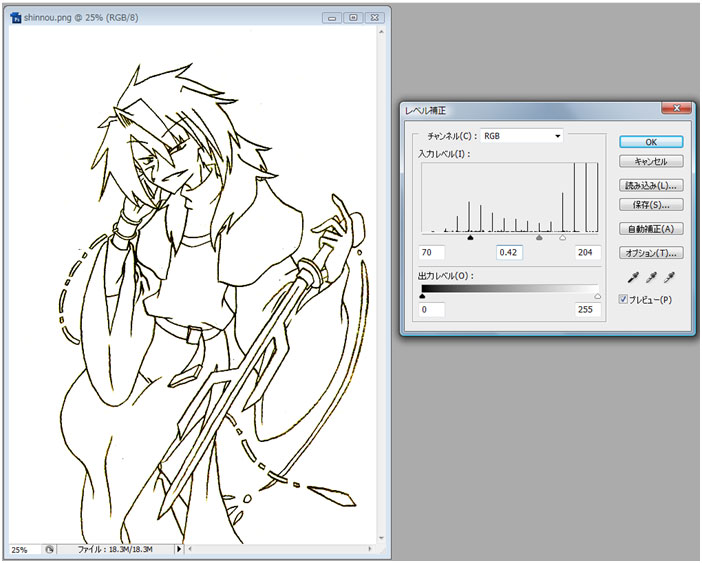The height and width of the screenshot is (563, 702).
Task: Click the 入力レベル(I) label
Action: 444,154
